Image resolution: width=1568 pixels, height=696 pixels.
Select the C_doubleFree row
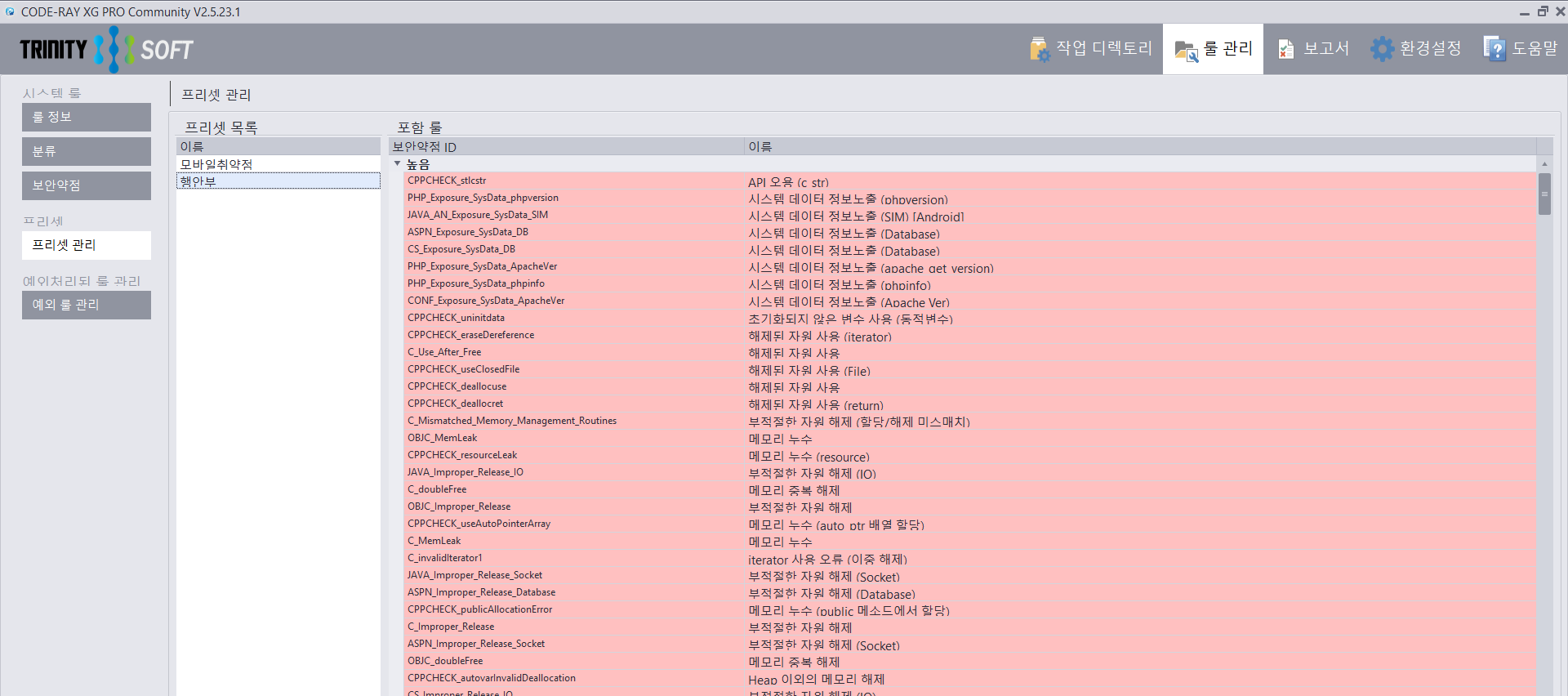(x=970, y=490)
